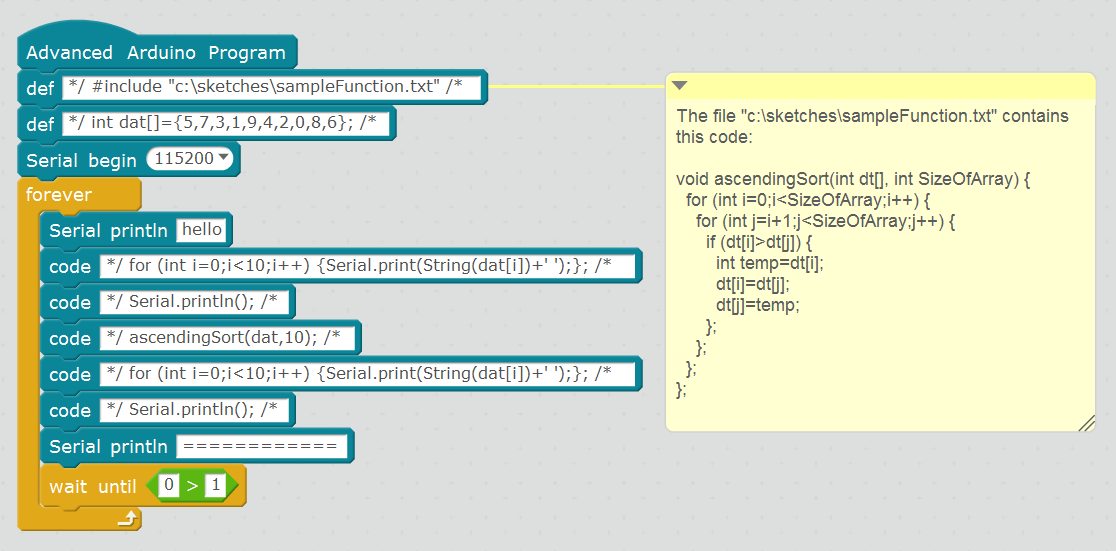The image size is (1116, 551).
Task: Select the wait until block label
Action: 92,487
